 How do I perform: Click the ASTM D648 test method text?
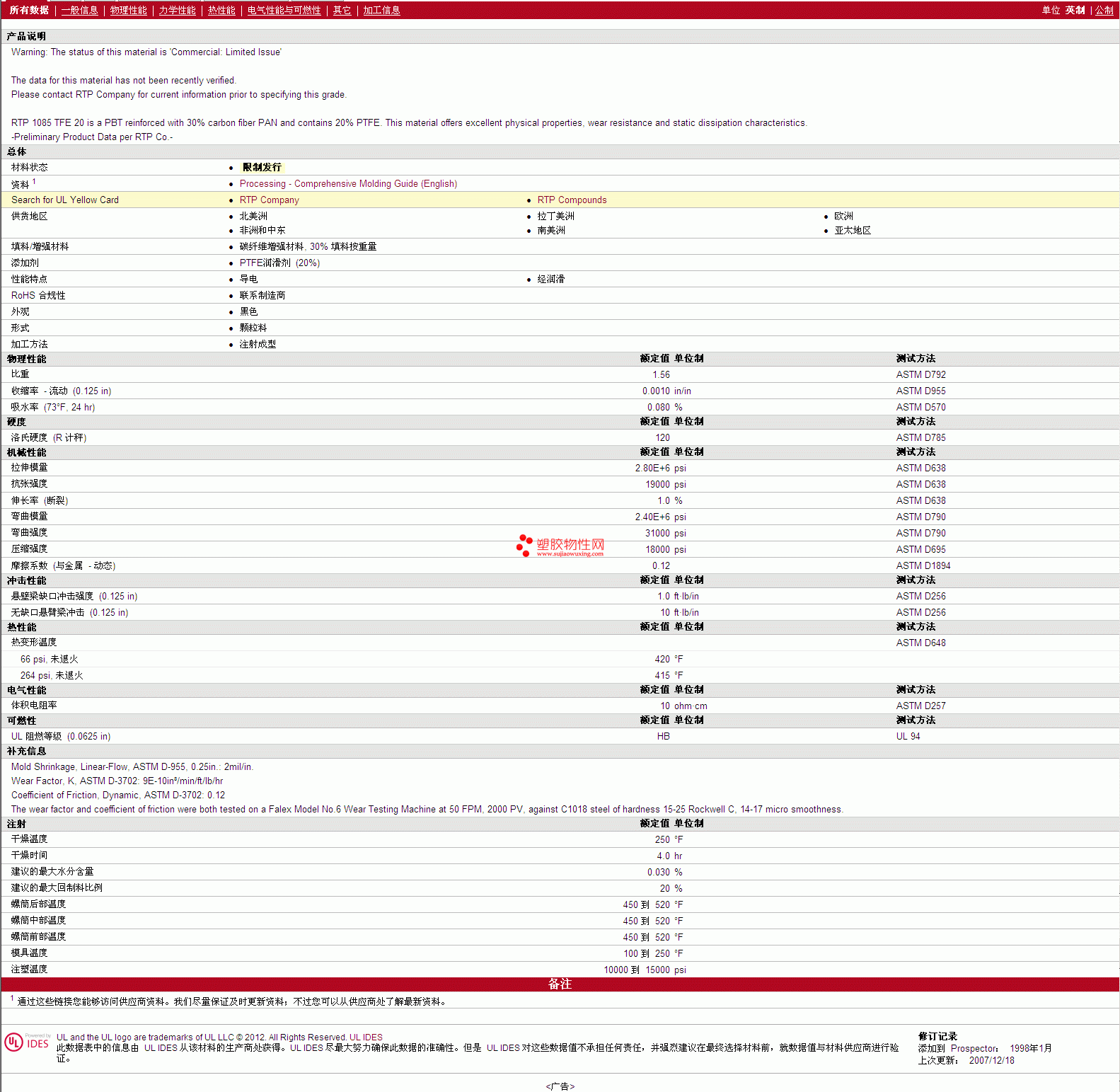tap(920, 643)
